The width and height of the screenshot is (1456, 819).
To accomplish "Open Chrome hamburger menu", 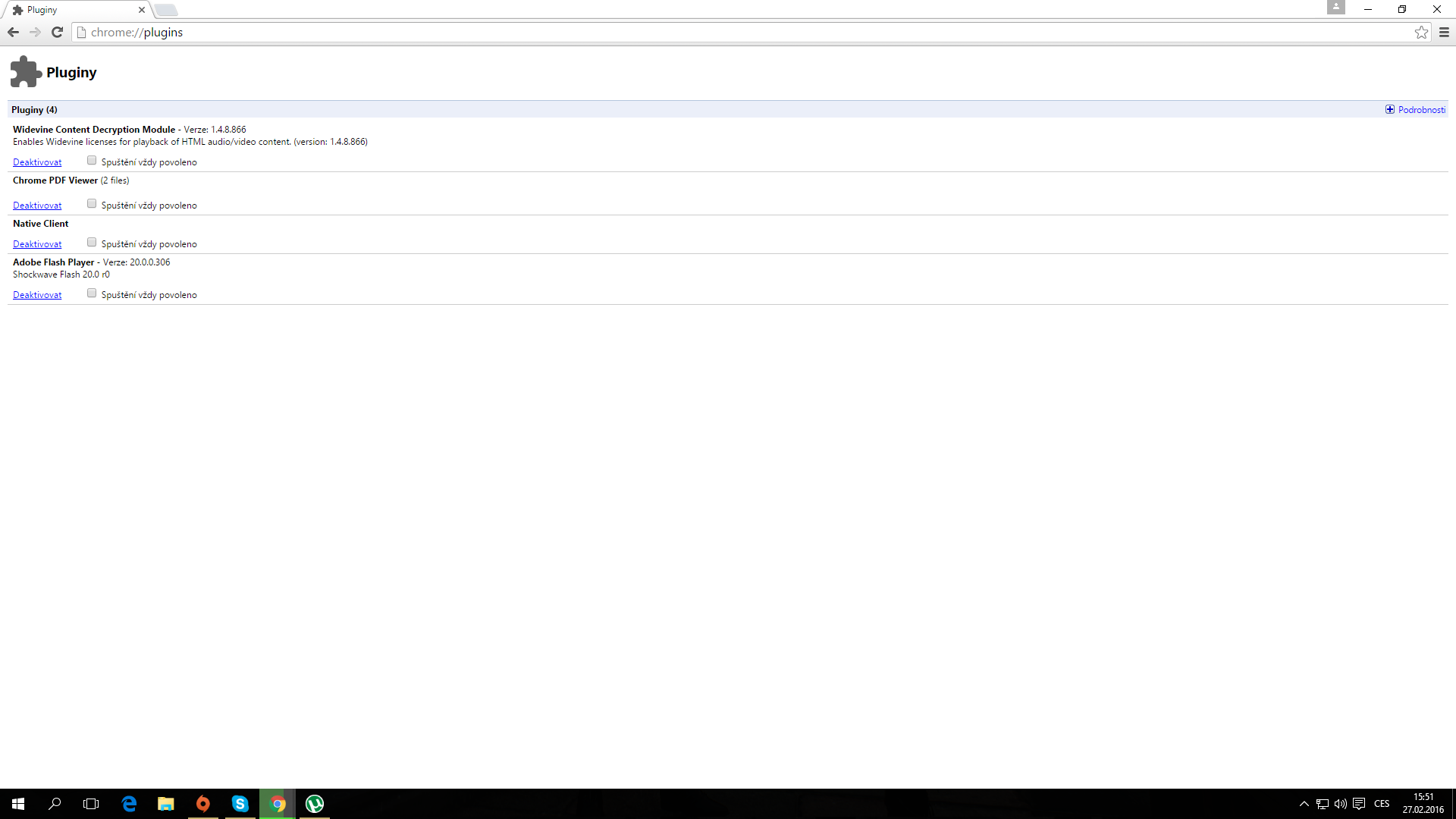I will (1444, 32).
